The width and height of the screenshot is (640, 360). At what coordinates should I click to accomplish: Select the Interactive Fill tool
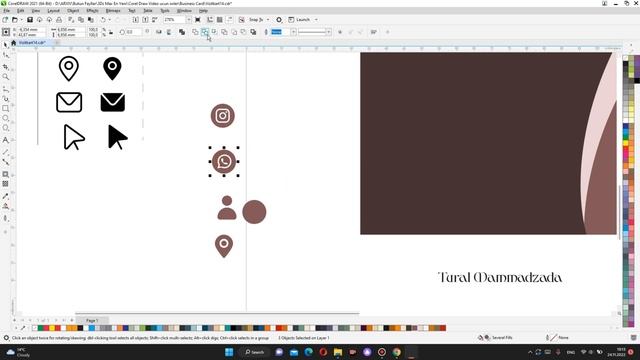coord(6,206)
